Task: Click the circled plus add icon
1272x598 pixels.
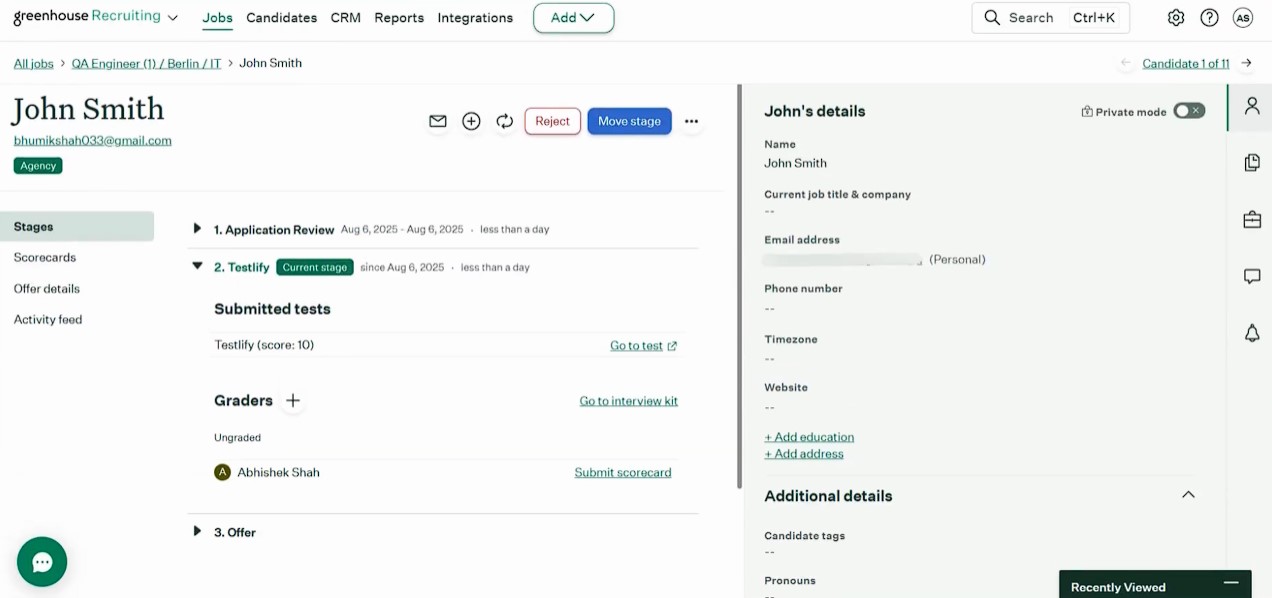Action: coord(471,121)
